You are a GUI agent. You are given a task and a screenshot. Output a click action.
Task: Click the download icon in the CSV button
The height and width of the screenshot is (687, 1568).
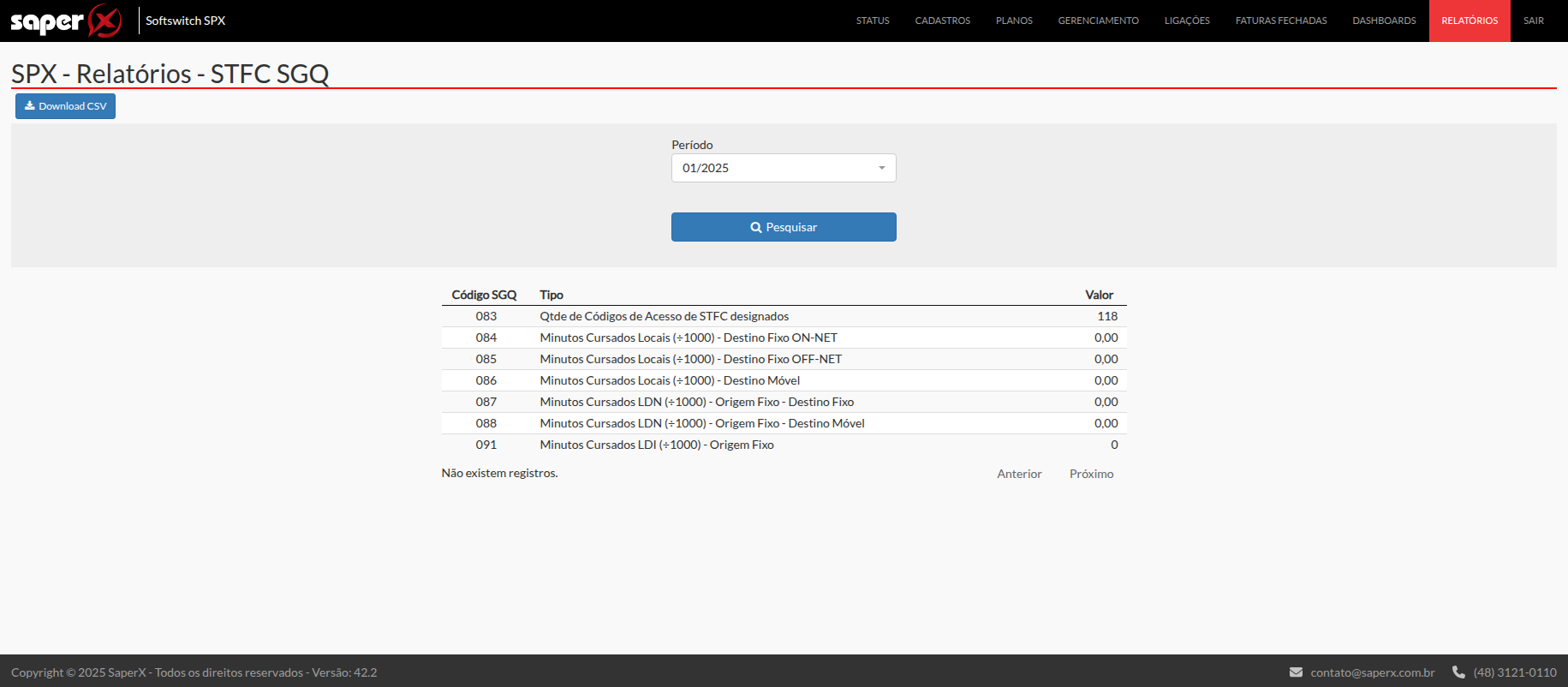point(29,106)
